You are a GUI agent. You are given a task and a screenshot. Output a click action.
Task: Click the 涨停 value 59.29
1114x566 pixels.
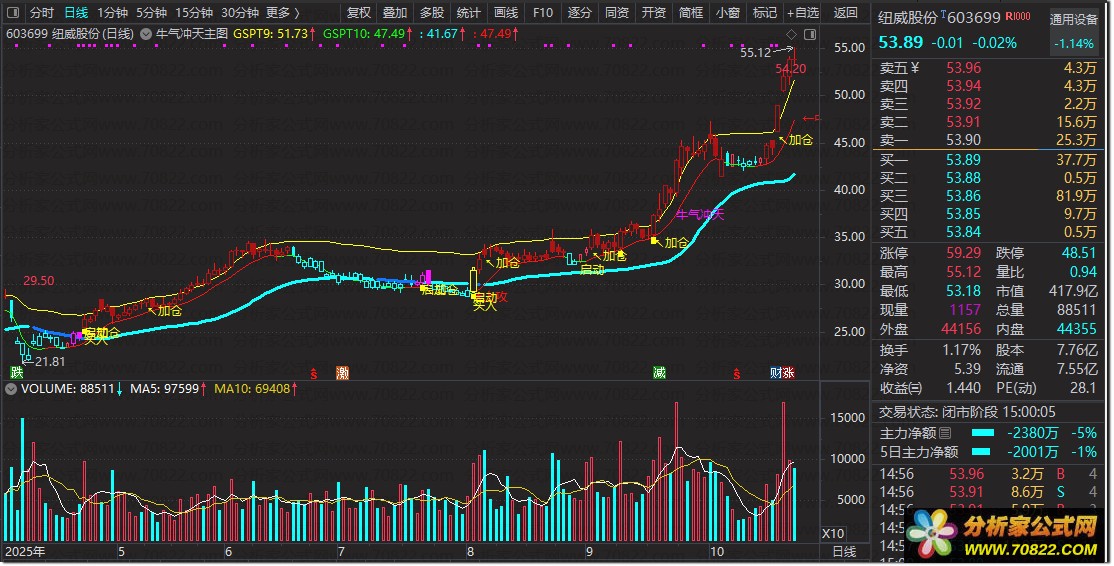click(963, 253)
